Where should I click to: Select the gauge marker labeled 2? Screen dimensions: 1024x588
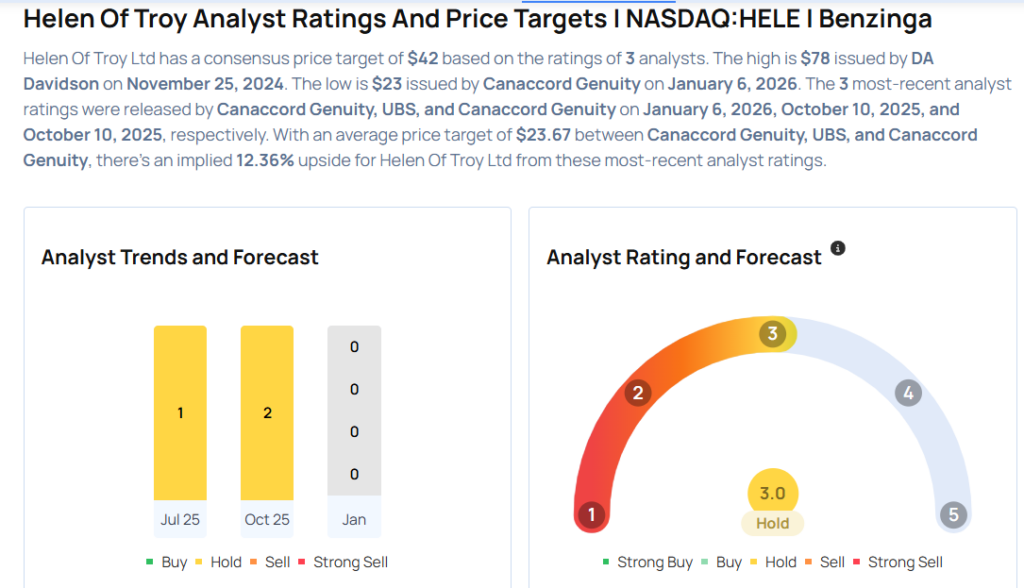pos(637,393)
